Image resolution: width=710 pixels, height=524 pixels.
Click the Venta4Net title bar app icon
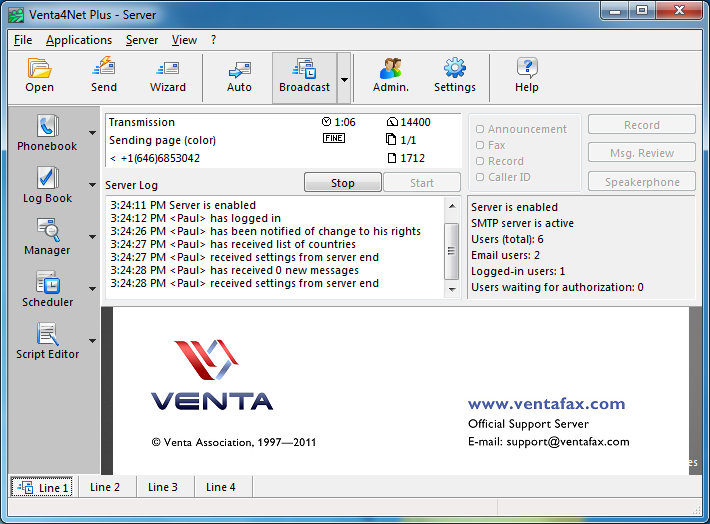16,15
